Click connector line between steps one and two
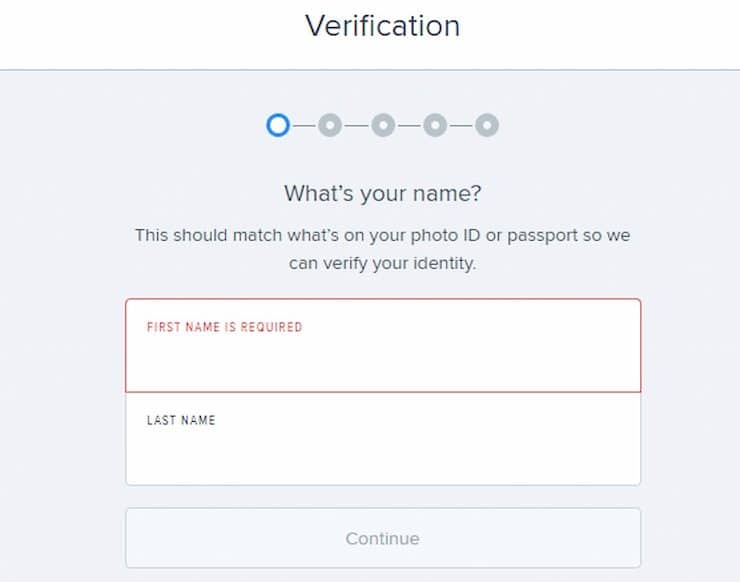Image resolution: width=740 pixels, height=582 pixels. point(304,126)
